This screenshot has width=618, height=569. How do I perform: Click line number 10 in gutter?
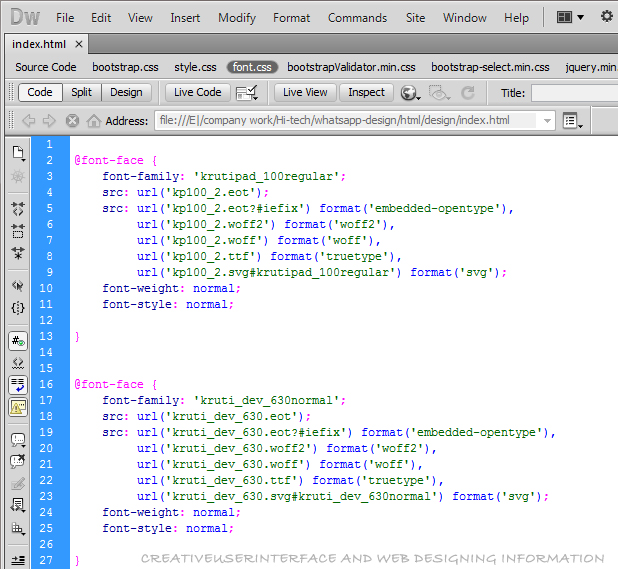[x=46, y=288]
